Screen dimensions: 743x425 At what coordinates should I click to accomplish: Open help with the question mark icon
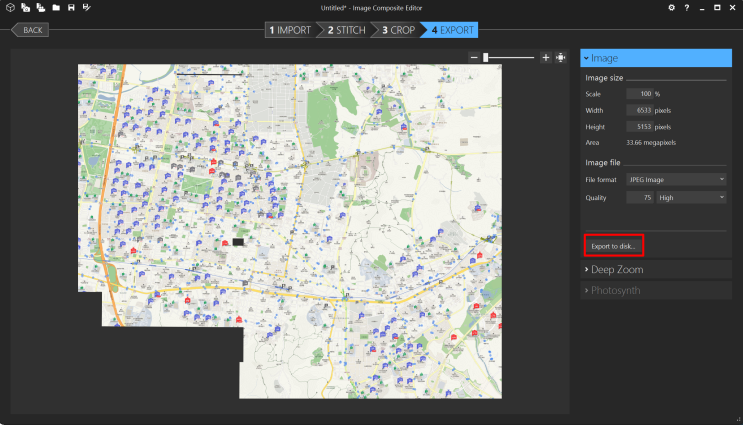click(686, 8)
